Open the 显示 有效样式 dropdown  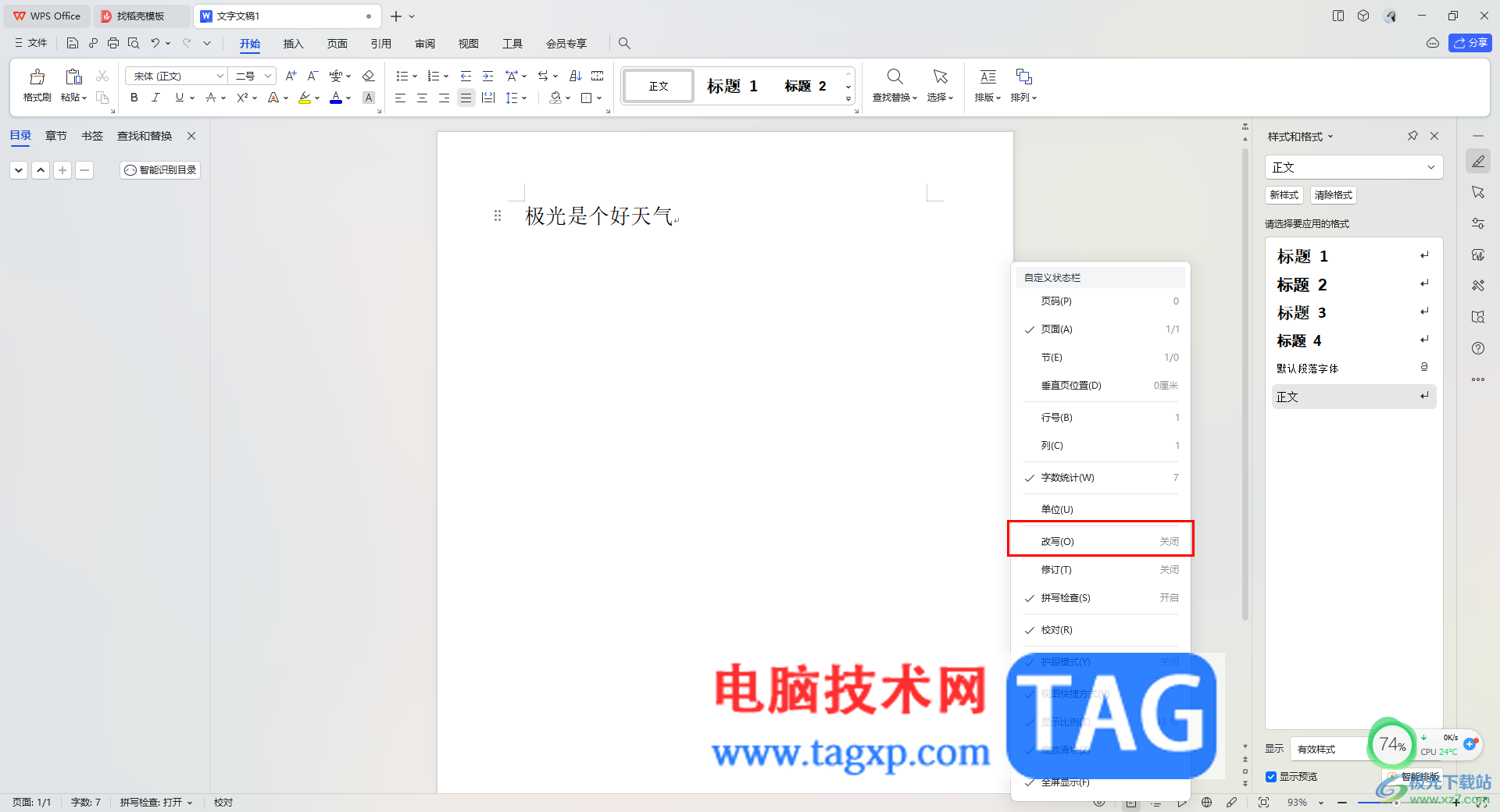(x=1330, y=749)
